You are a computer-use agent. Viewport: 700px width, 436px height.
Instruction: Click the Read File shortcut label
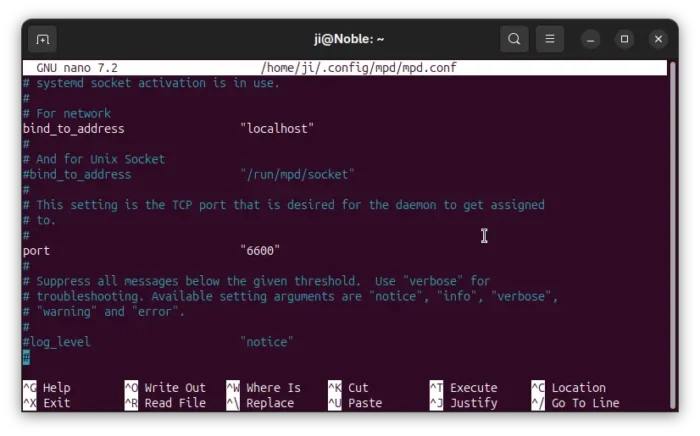pyautogui.click(x=174, y=403)
